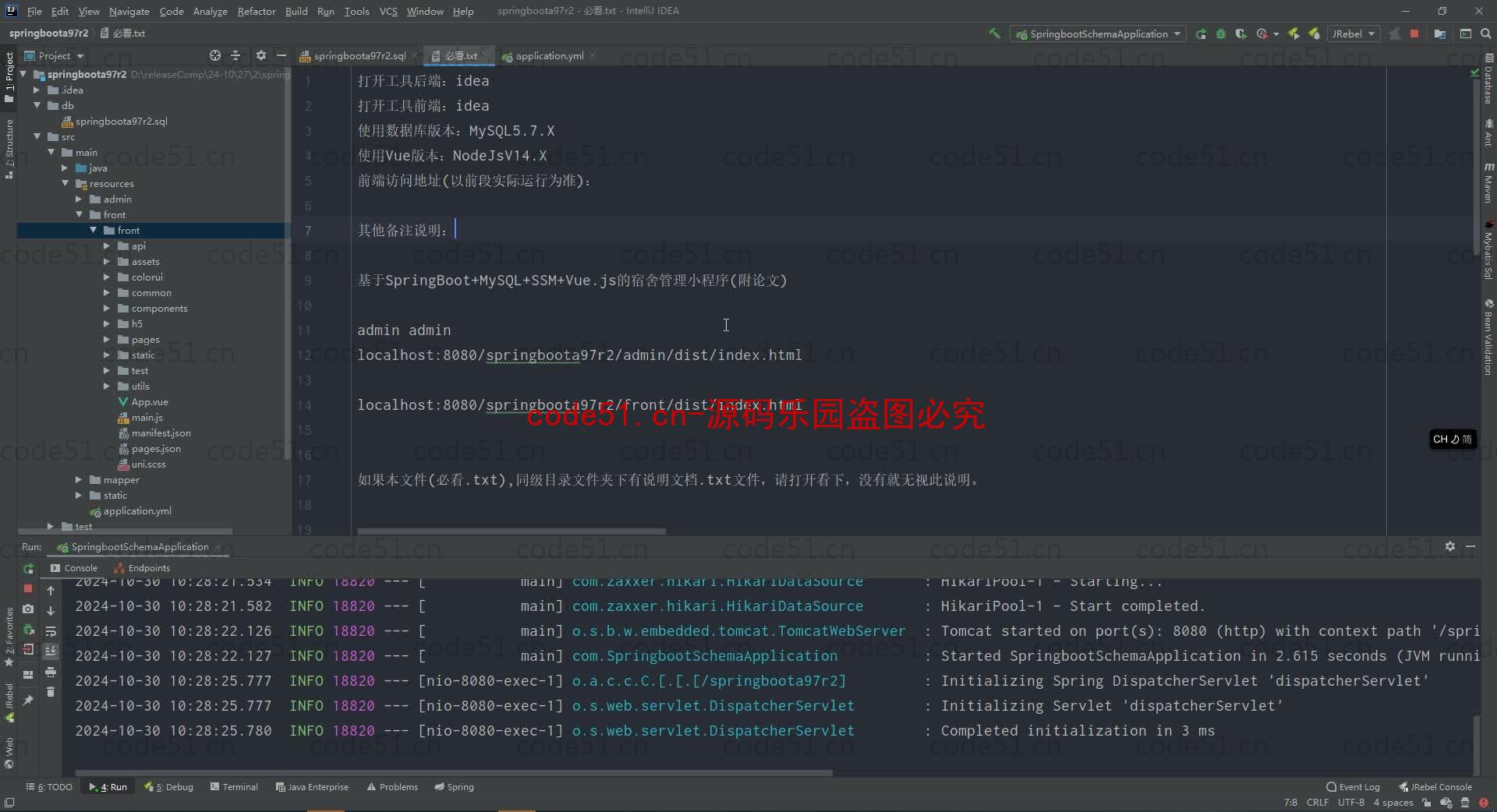
Task: Rerun SpringbootSchemaApplication from the main toolbar
Action: [x=1201, y=34]
